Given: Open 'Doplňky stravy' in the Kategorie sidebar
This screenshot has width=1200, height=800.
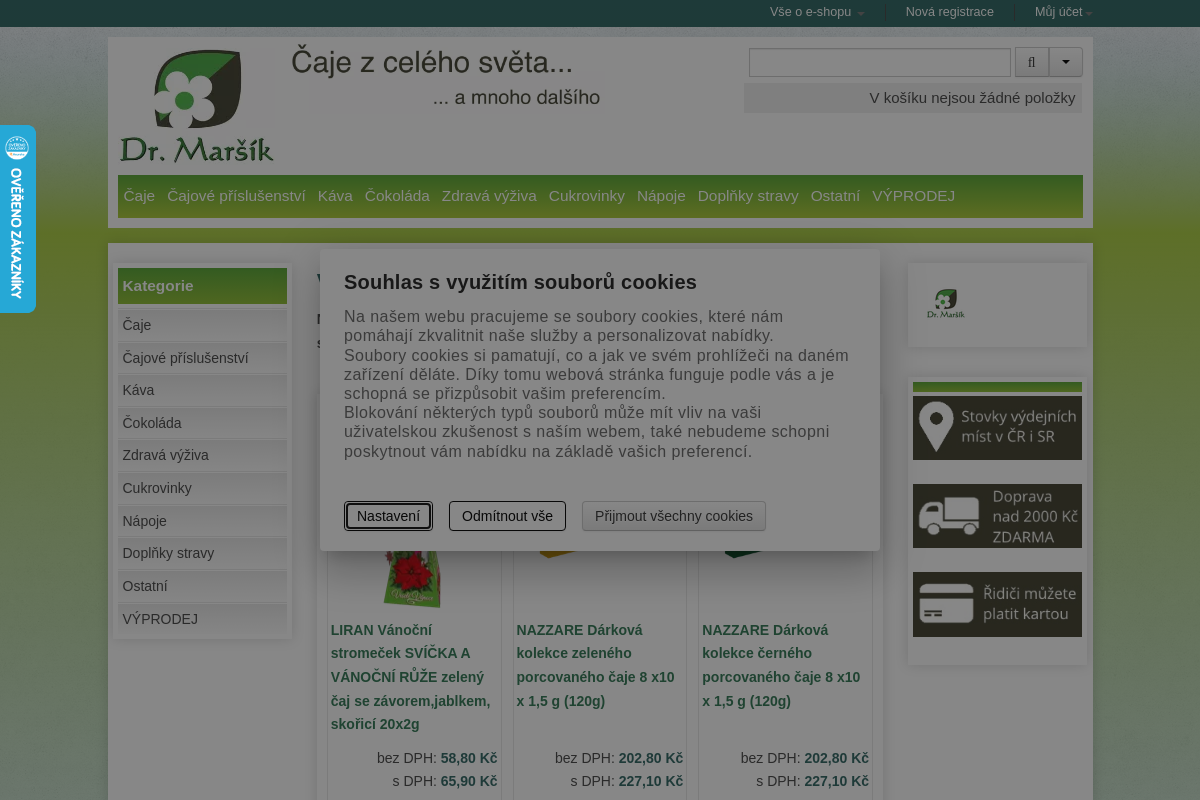Looking at the screenshot, I should pos(202,553).
